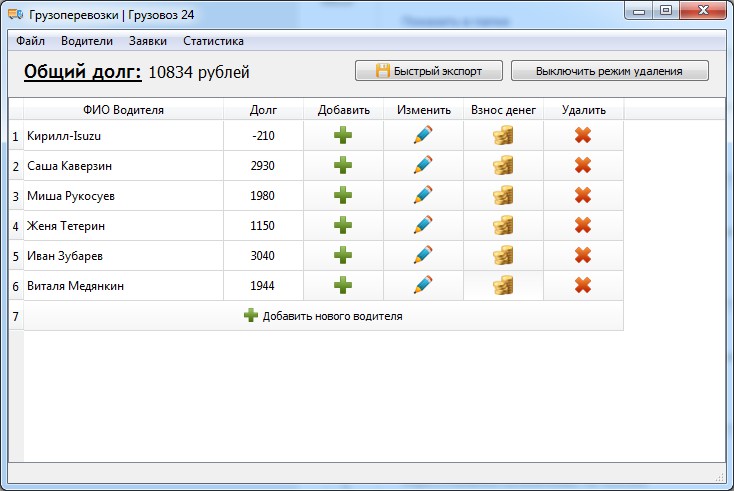Click the pencil icon for Виталя Медянкин

coord(423,285)
